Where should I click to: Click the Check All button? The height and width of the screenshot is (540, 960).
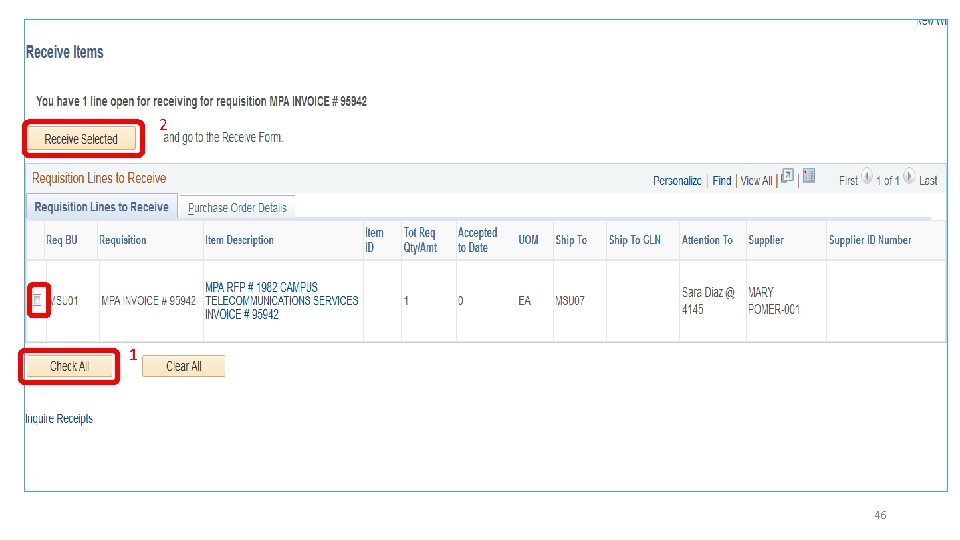[x=69, y=366]
